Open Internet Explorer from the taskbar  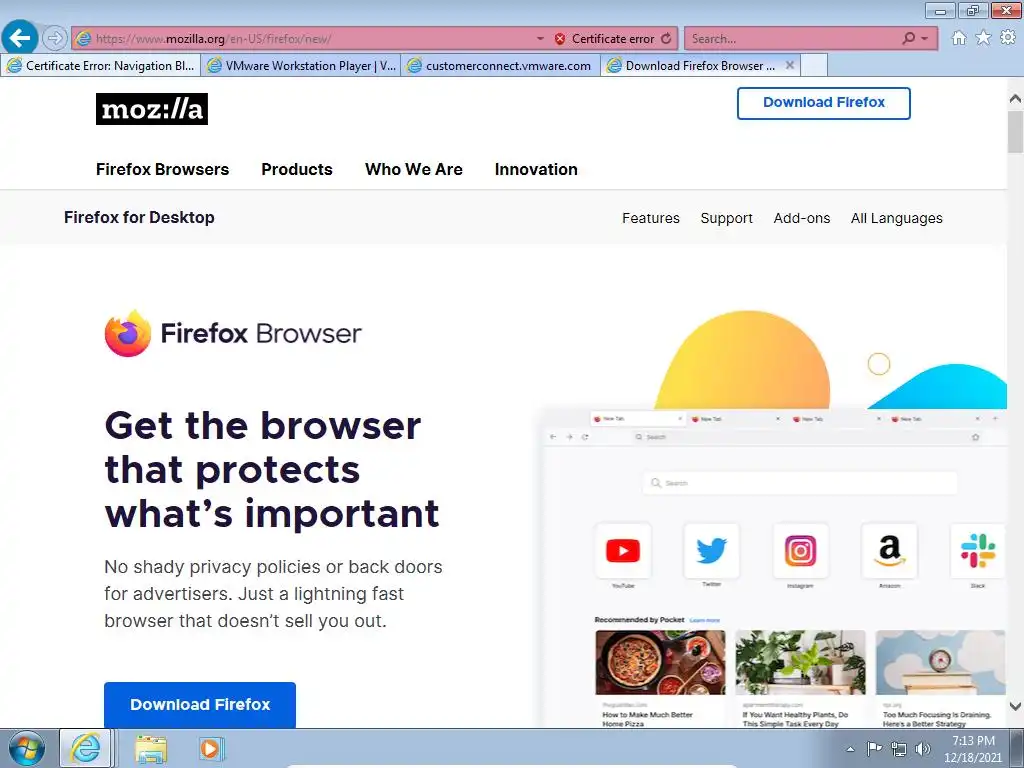click(x=86, y=748)
